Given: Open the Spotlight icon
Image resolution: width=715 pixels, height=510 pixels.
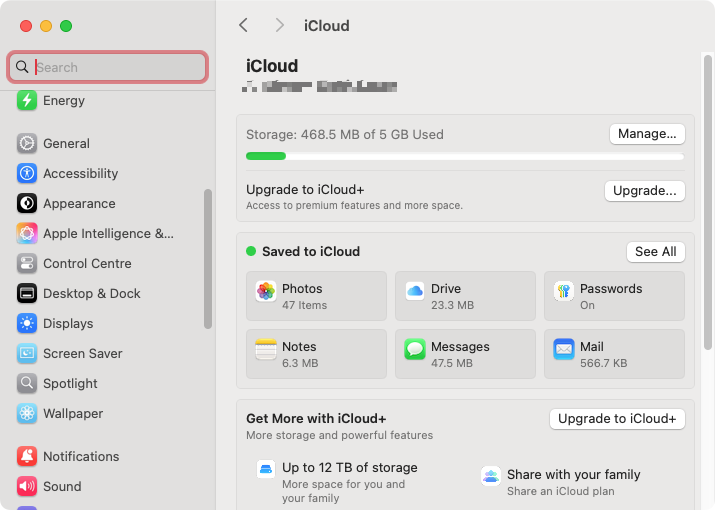Looking at the screenshot, I should point(27,384).
